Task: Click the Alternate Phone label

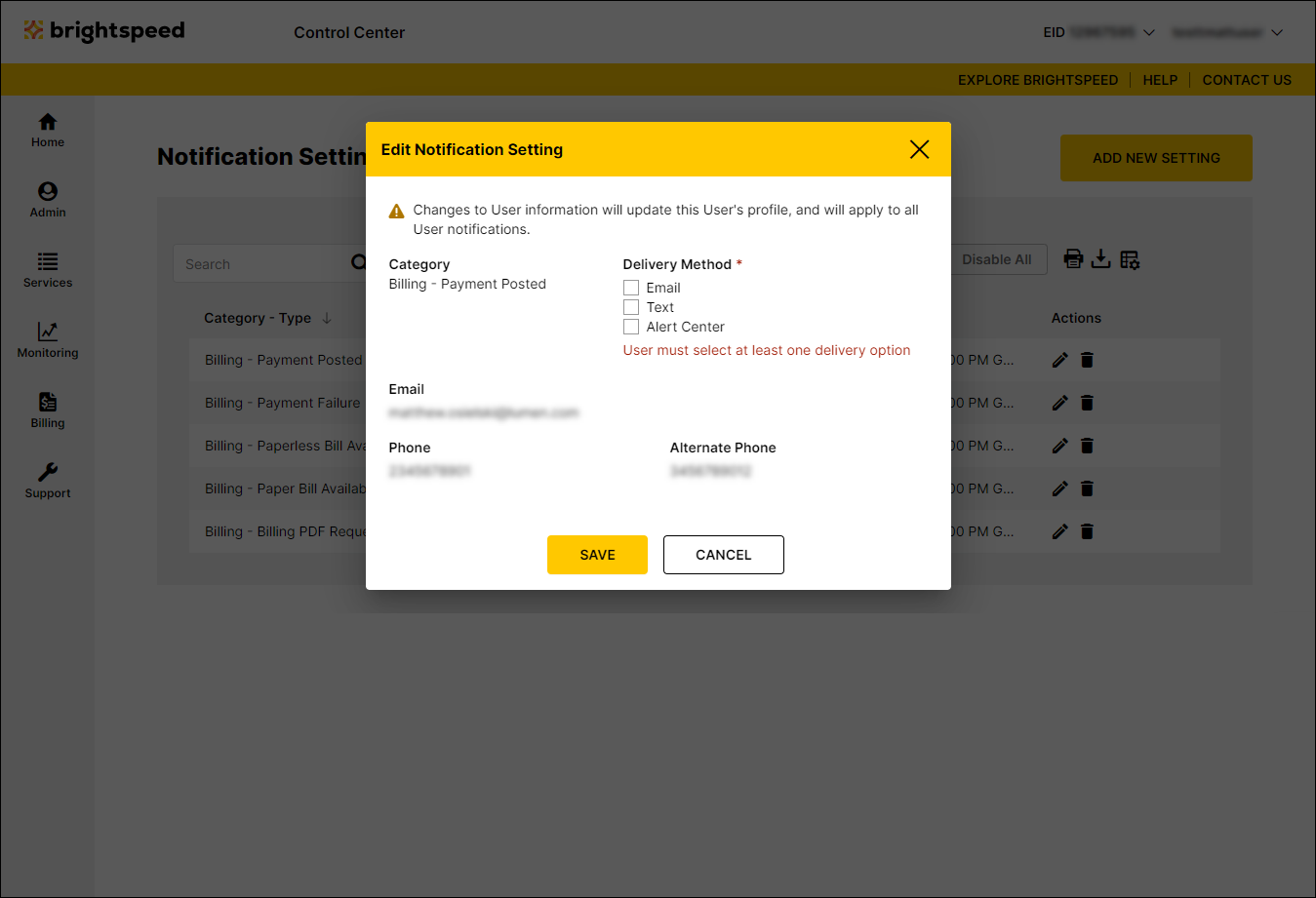Action: (723, 448)
